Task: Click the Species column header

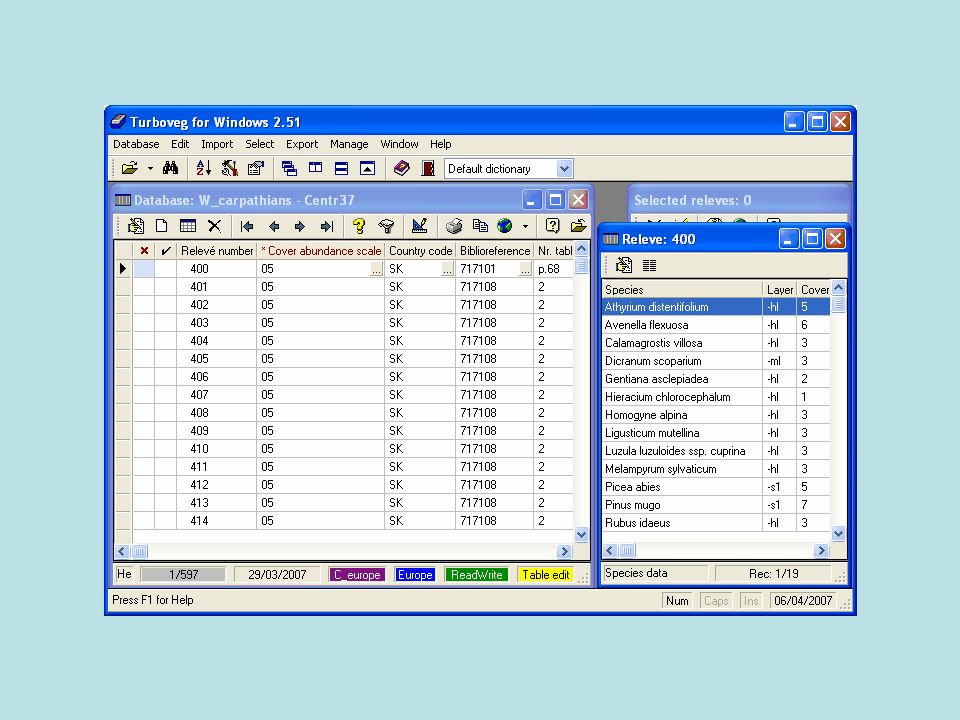Action: click(682, 290)
